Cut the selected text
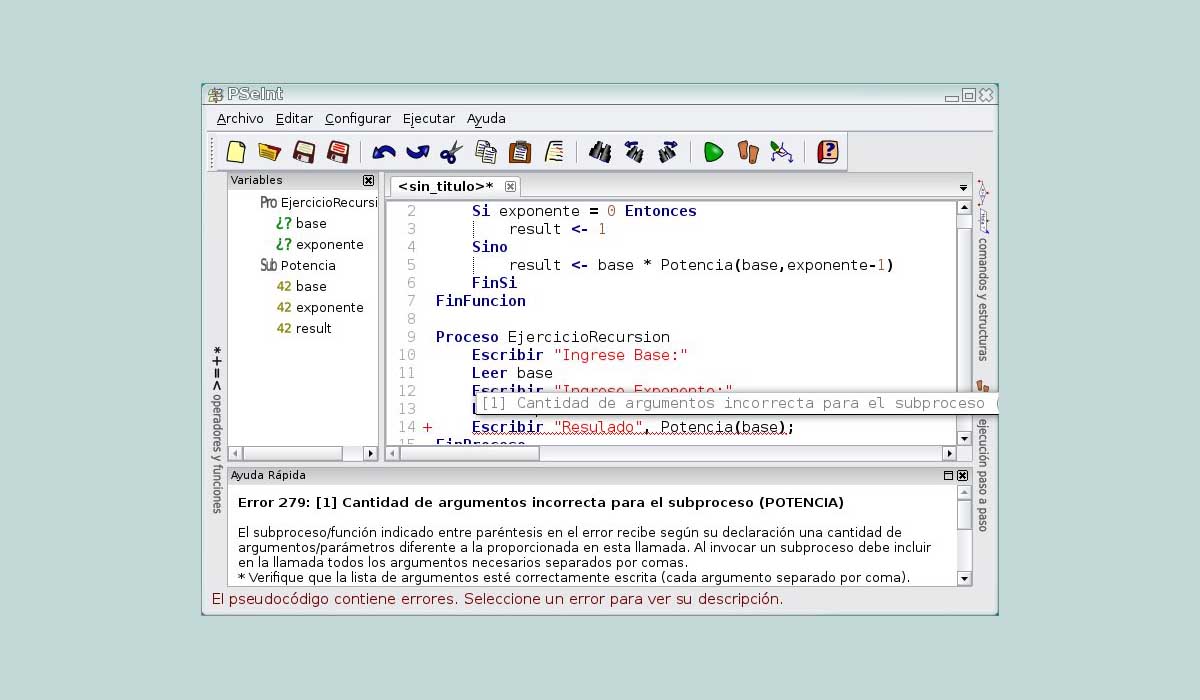Image resolution: width=1200 pixels, height=700 pixels. tap(450, 151)
